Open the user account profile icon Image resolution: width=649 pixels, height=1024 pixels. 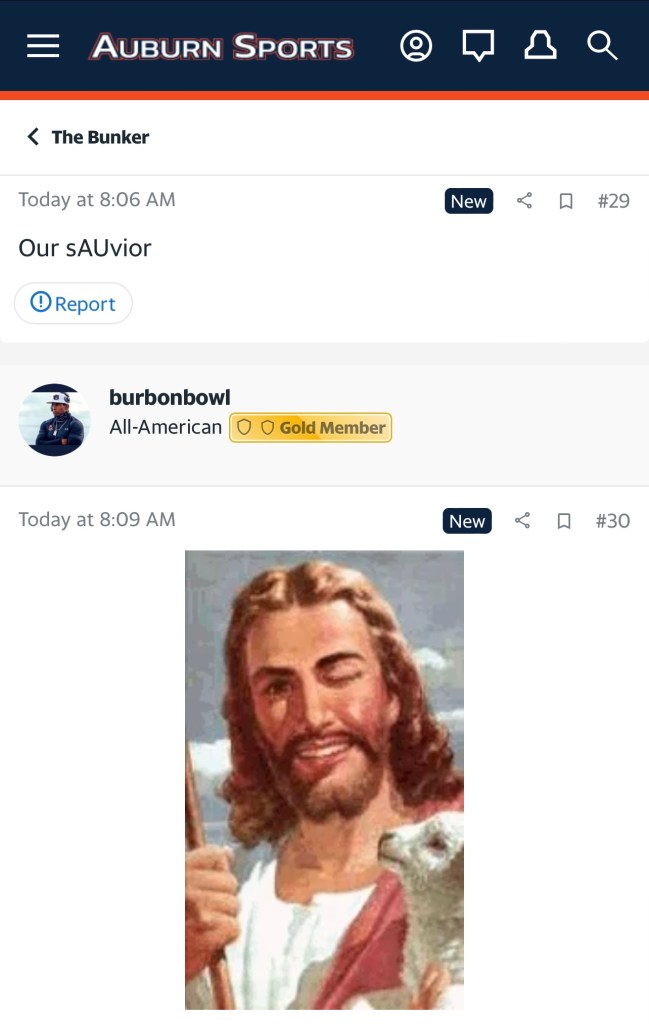[x=416, y=46]
